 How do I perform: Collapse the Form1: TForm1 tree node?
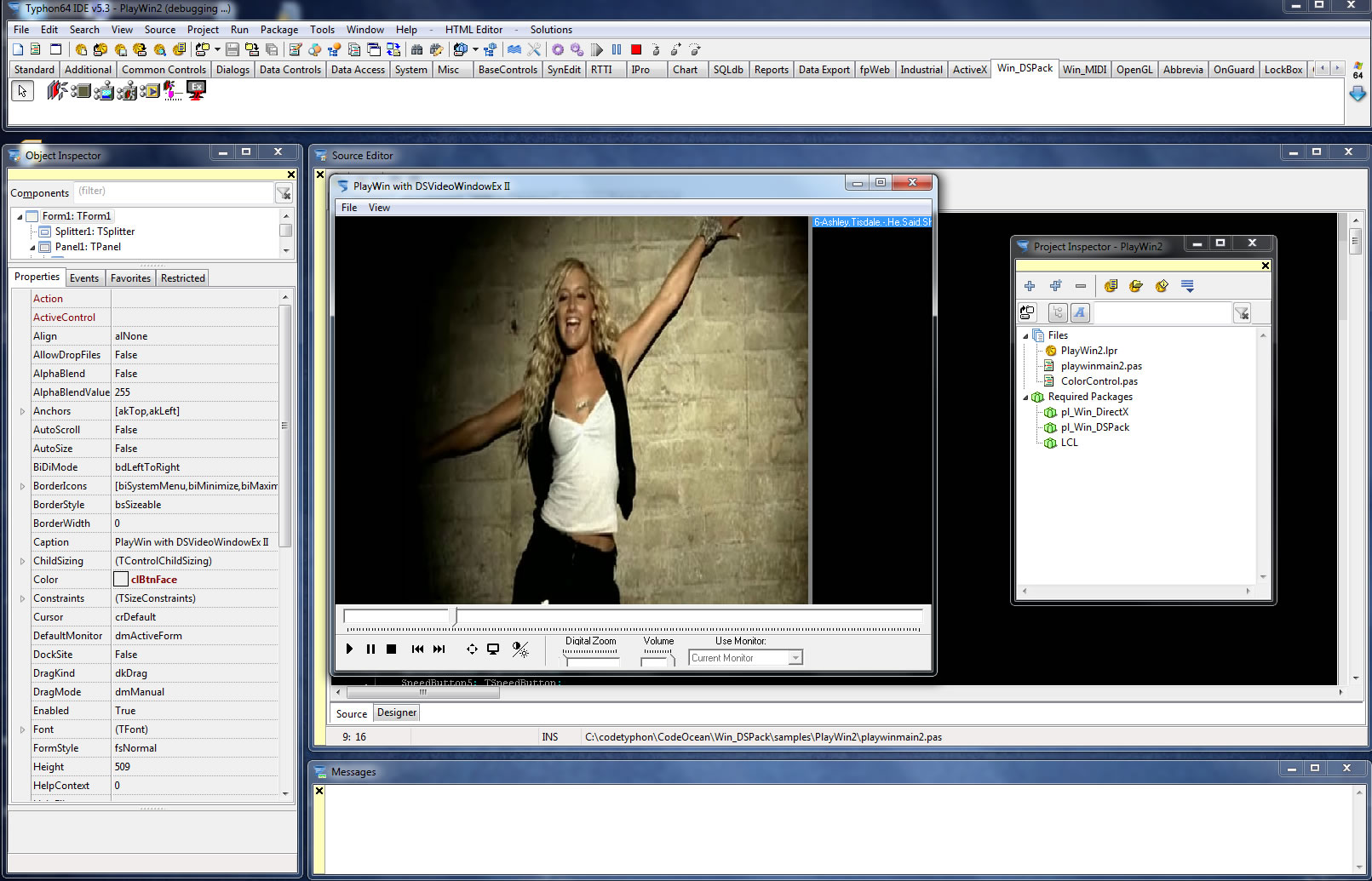coord(20,217)
